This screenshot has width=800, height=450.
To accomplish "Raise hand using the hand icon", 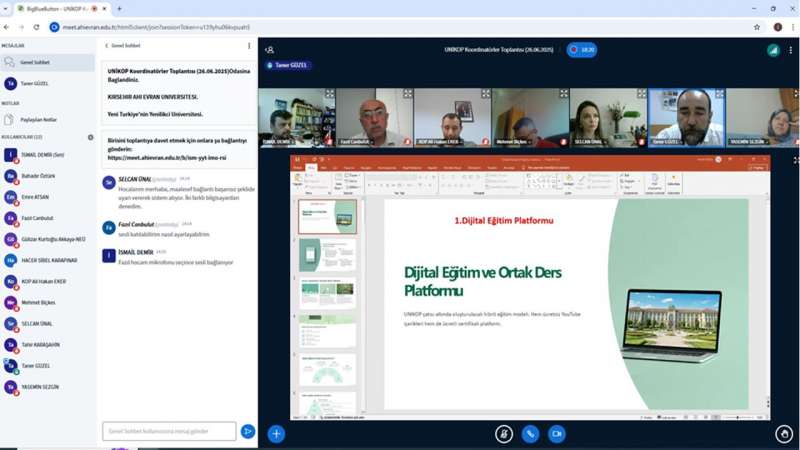I will tap(784, 434).
